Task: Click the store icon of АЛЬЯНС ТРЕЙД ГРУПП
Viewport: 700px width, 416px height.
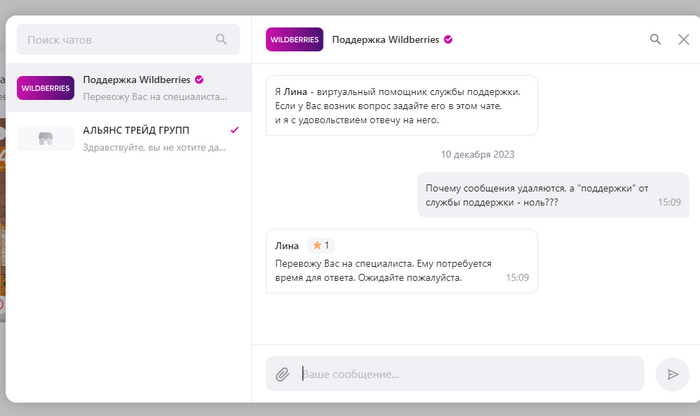Action: click(x=46, y=138)
